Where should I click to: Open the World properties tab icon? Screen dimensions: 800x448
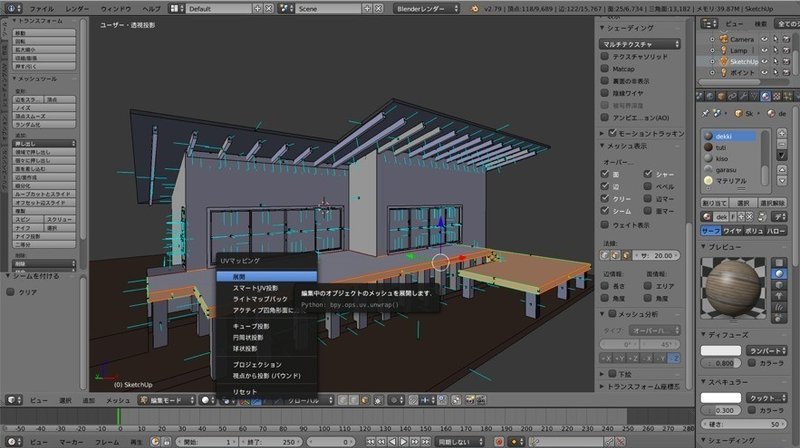(710, 96)
